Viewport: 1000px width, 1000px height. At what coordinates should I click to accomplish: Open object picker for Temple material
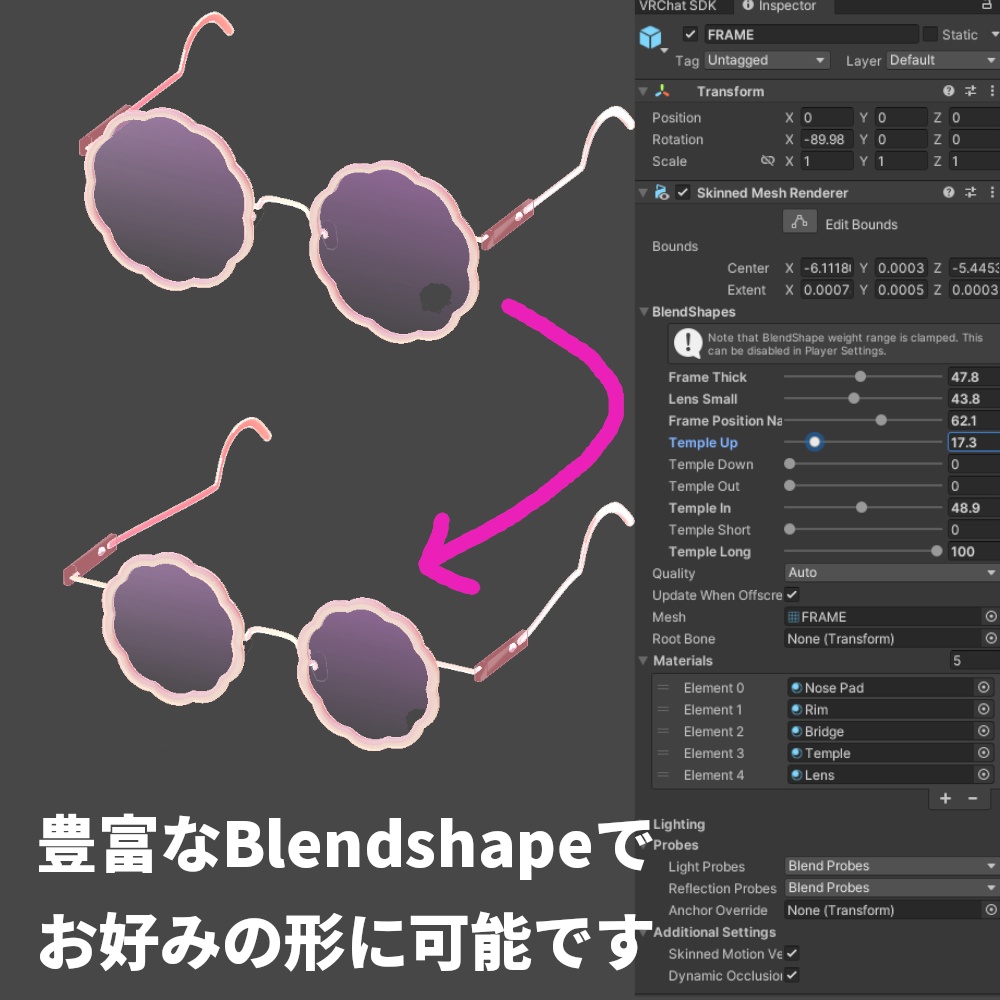983,753
